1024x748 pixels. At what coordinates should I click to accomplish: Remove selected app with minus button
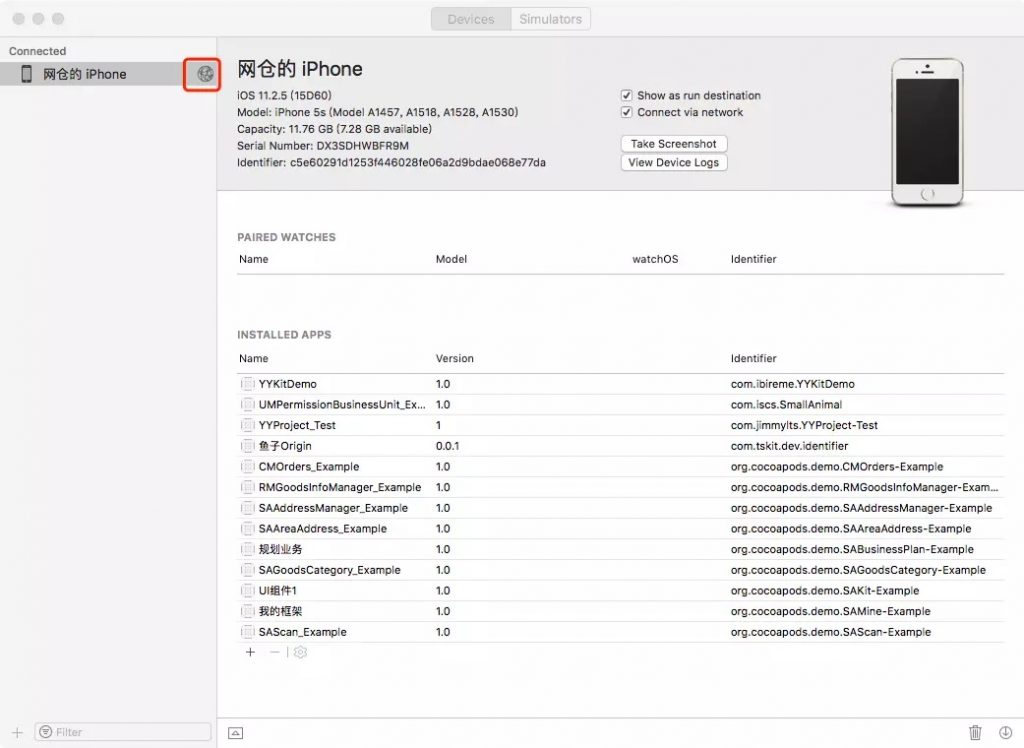tap(274, 652)
